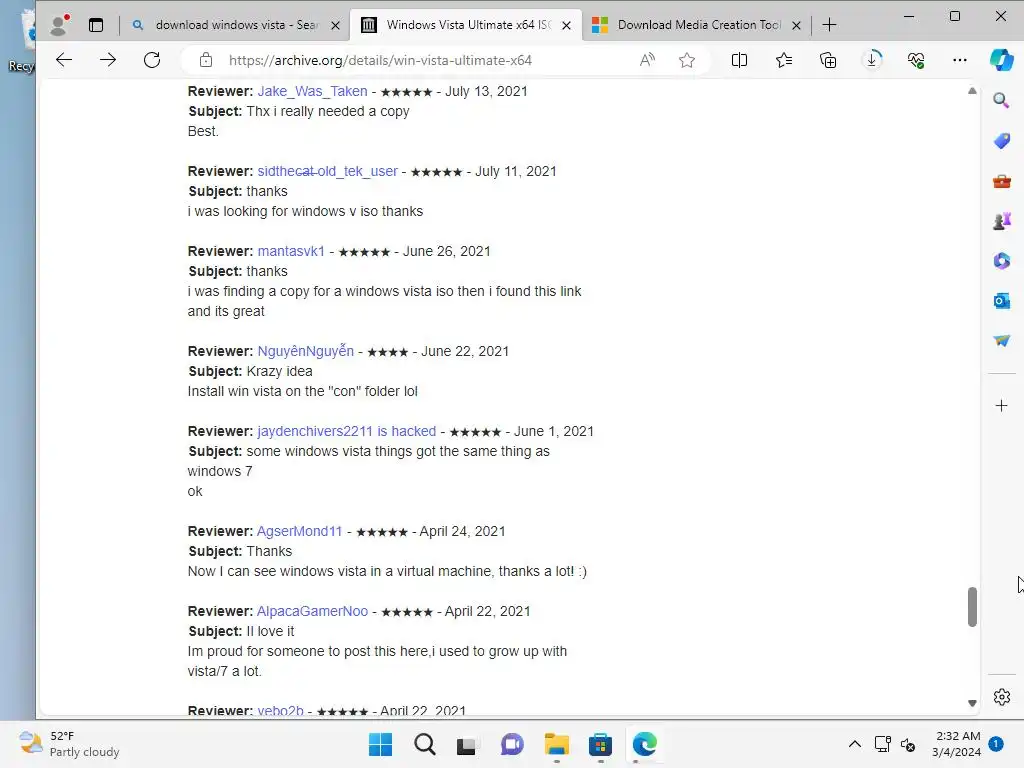Open Settings and more menu
The image size is (1024, 768).
tap(959, 60)
